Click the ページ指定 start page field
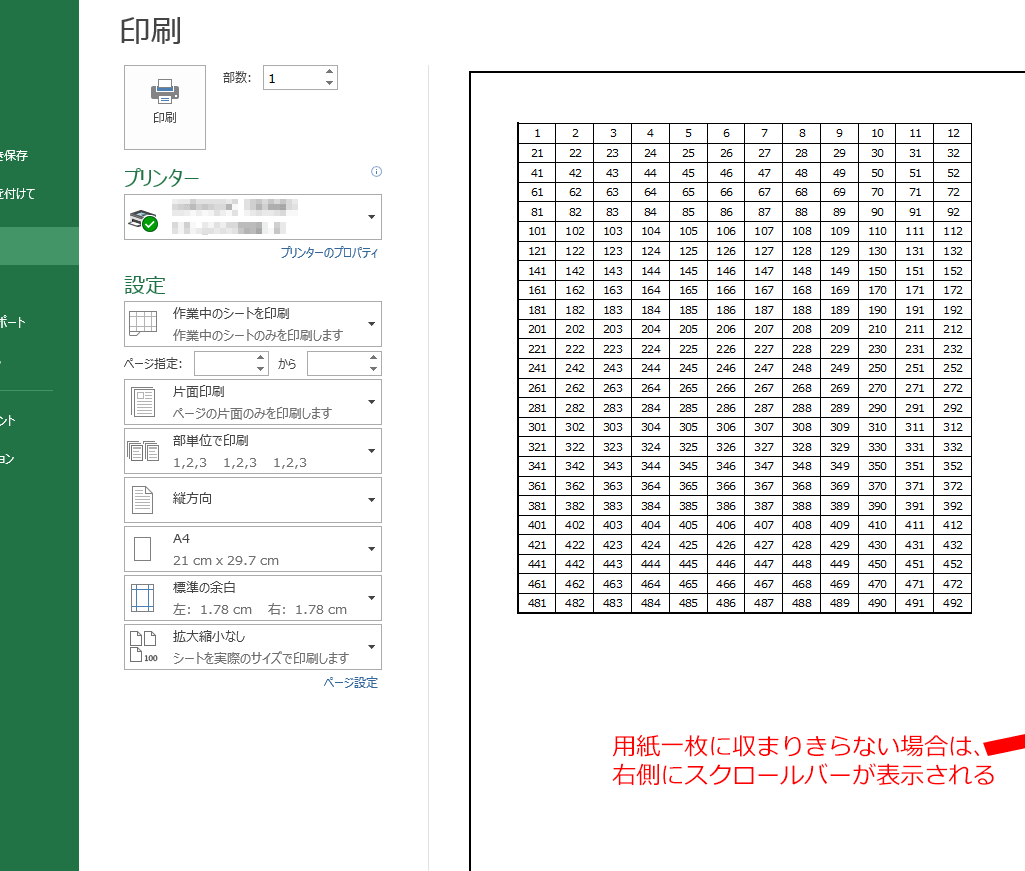 (224, 364)
